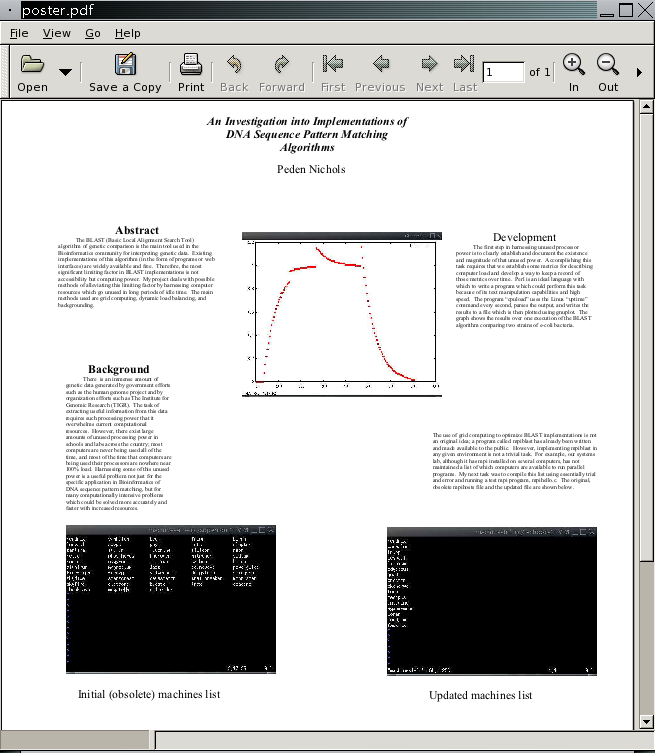Click the 'Updated machines list' caption
Viewport: 655px width, 753px height.
[x=480, y=695]
